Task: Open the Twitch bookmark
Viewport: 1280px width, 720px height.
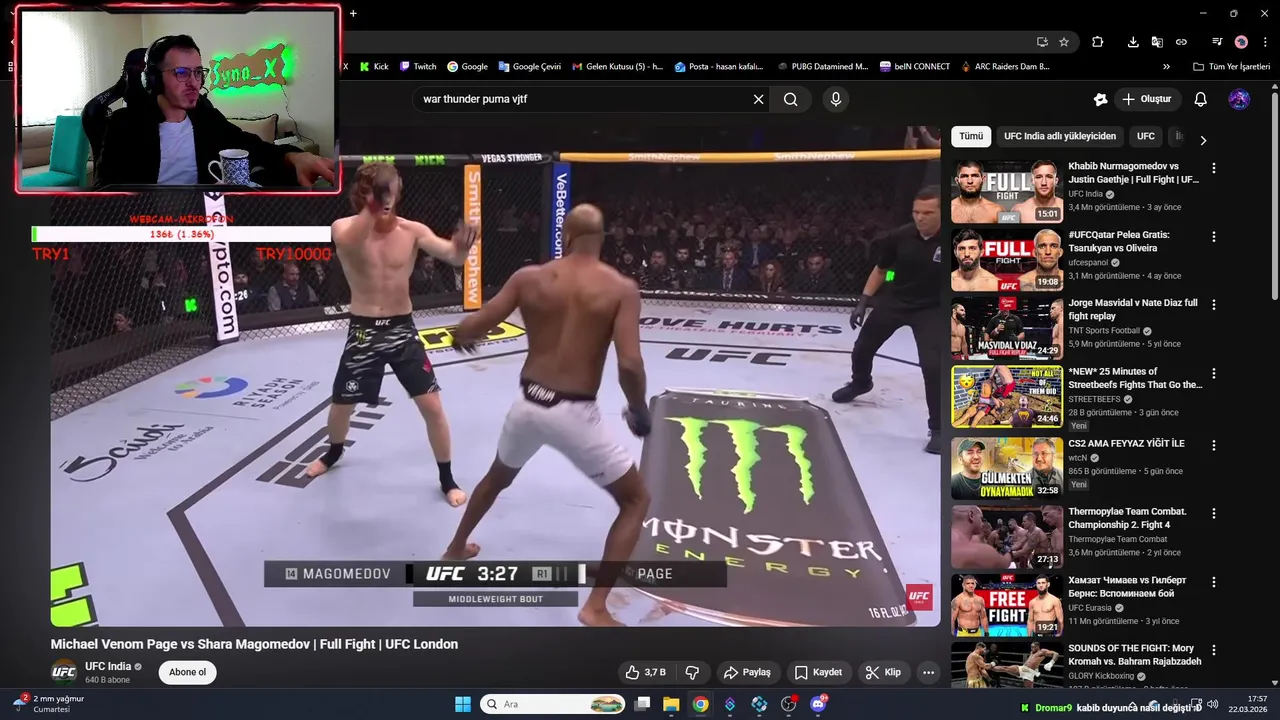Action: tap(418, 66)
